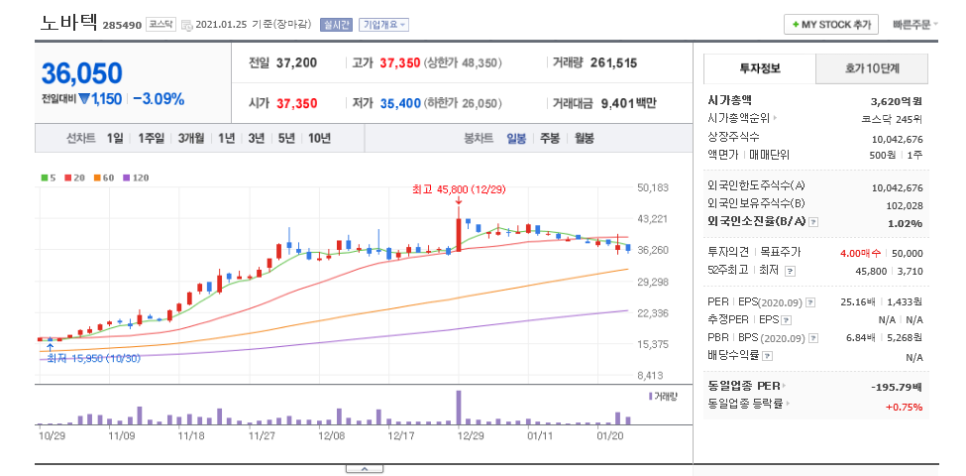Open the 동일업종 PER link
The height and width of the screenshot is (476, 966).
click(744, 386)
